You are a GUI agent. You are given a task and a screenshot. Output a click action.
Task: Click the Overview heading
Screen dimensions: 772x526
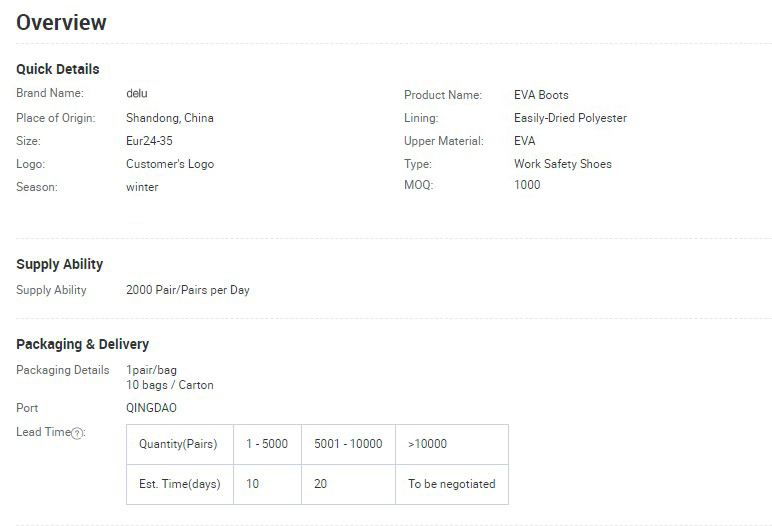pos(61,23)
